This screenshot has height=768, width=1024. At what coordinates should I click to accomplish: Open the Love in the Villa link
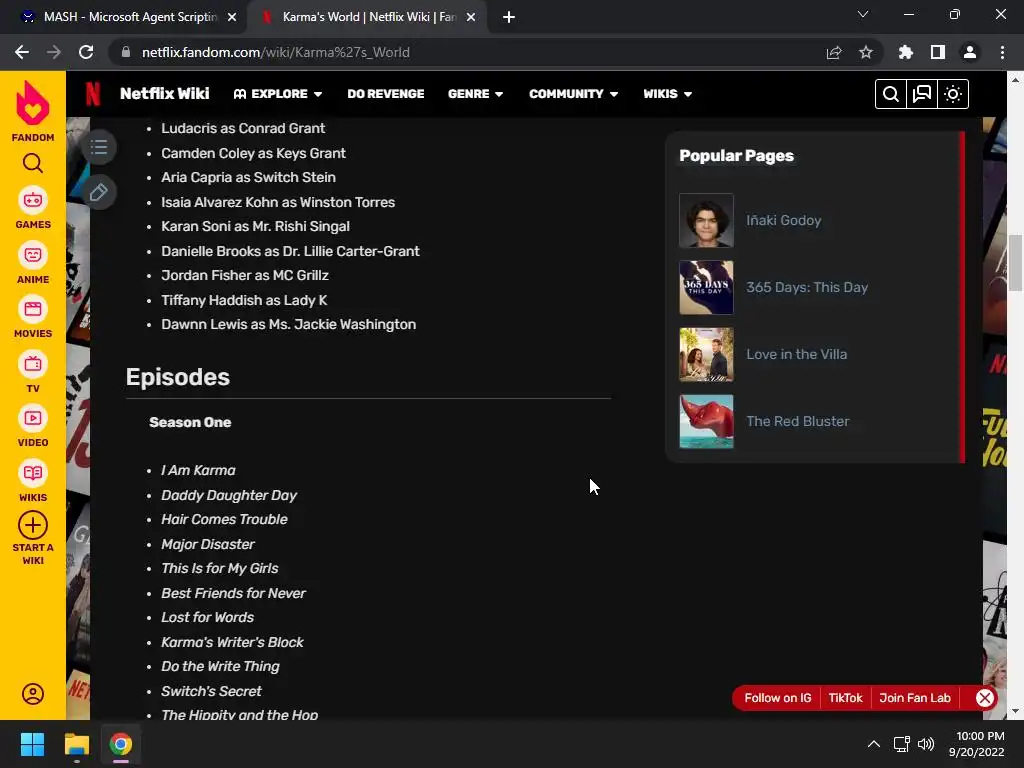coord(797,355)
